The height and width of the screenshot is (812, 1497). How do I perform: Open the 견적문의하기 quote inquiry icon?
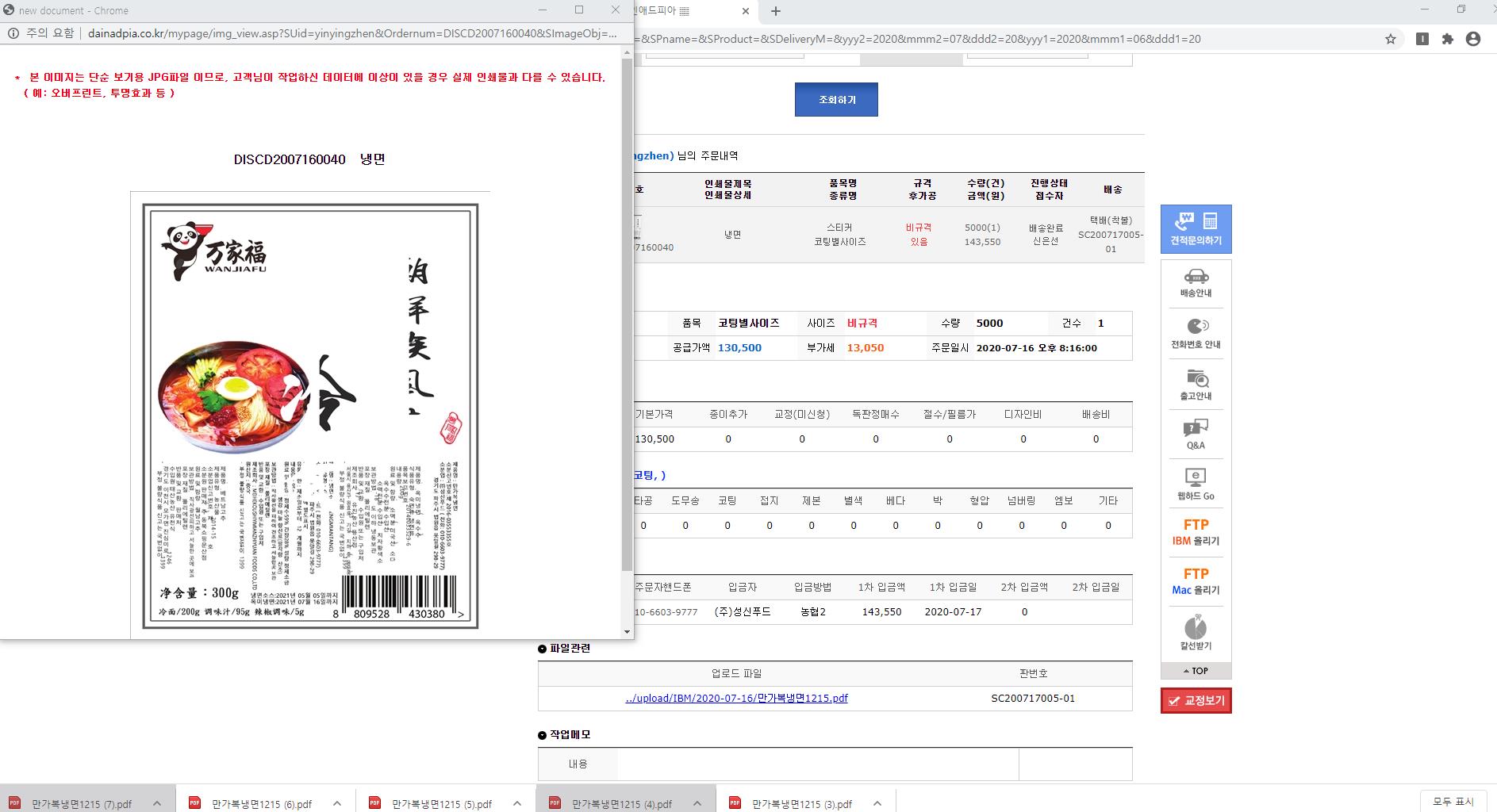click(x=1196, y=228)
